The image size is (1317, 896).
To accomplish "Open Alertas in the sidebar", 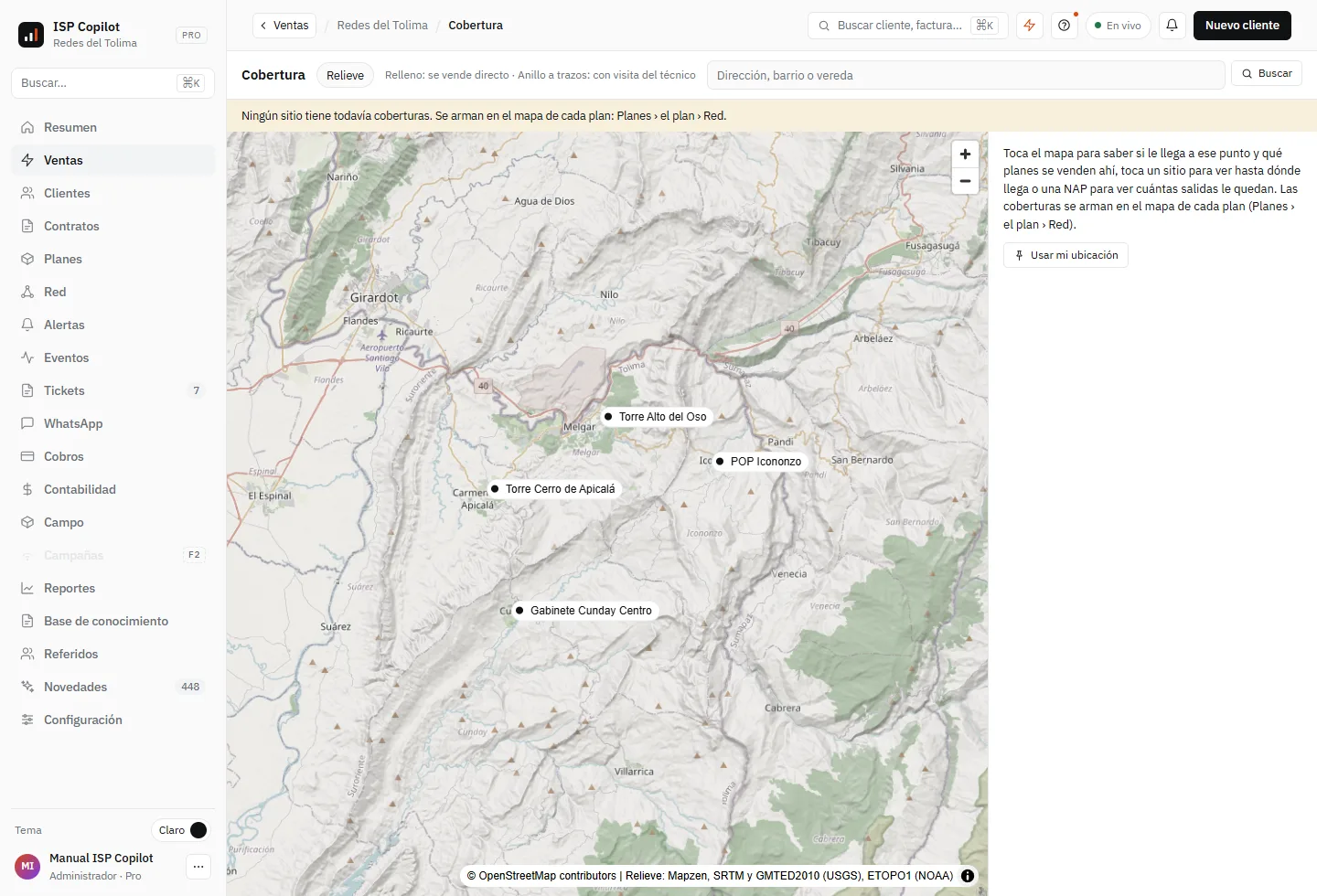I will pos(113,325).
